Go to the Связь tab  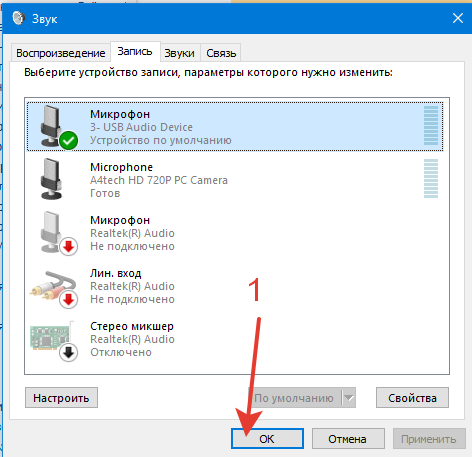221,53
